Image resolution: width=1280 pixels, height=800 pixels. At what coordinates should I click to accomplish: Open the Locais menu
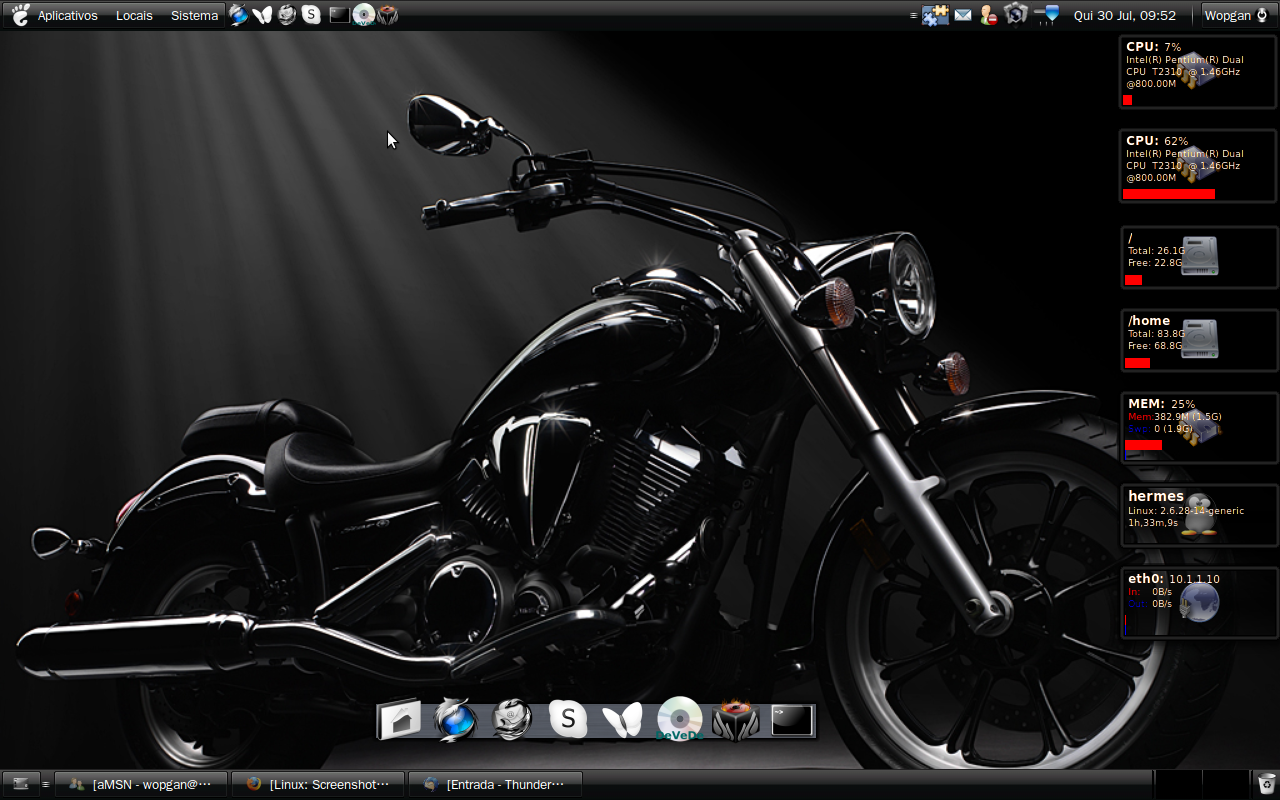pyautogui.click(x=134, y=15)
